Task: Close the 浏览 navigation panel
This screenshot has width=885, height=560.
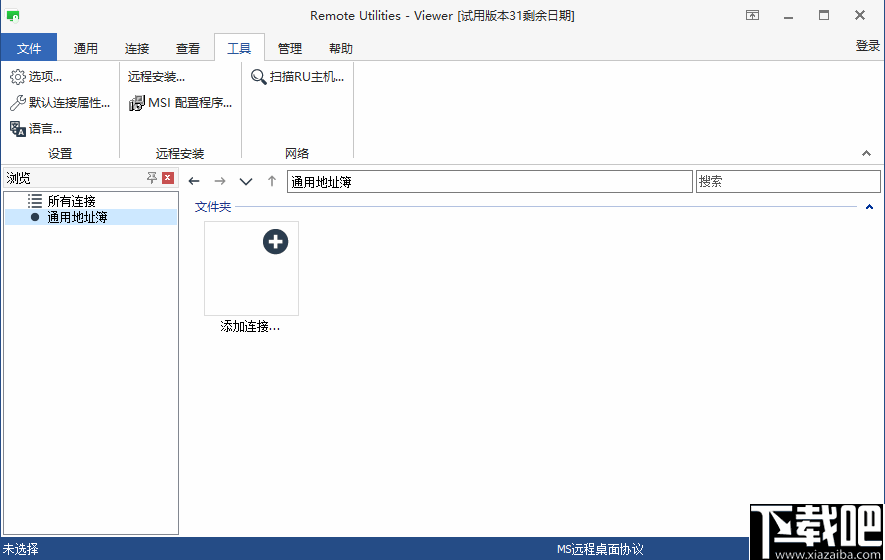Action: tap(168, 178)
